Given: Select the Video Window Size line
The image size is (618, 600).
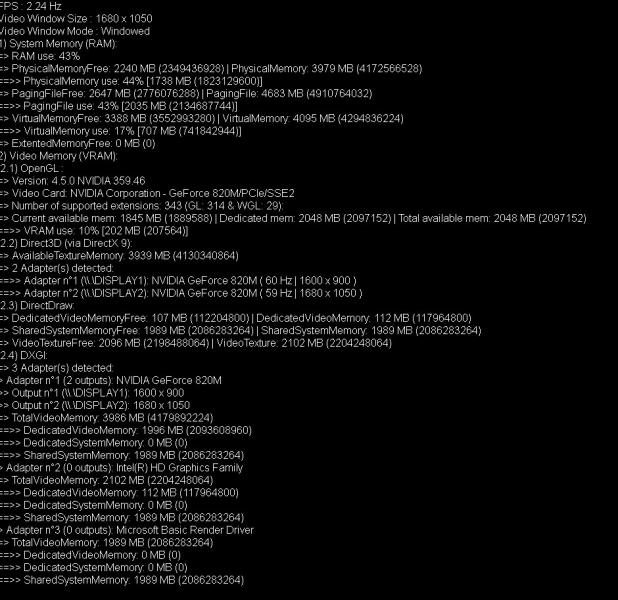Looking at the screenshot, I should point(76,19).
